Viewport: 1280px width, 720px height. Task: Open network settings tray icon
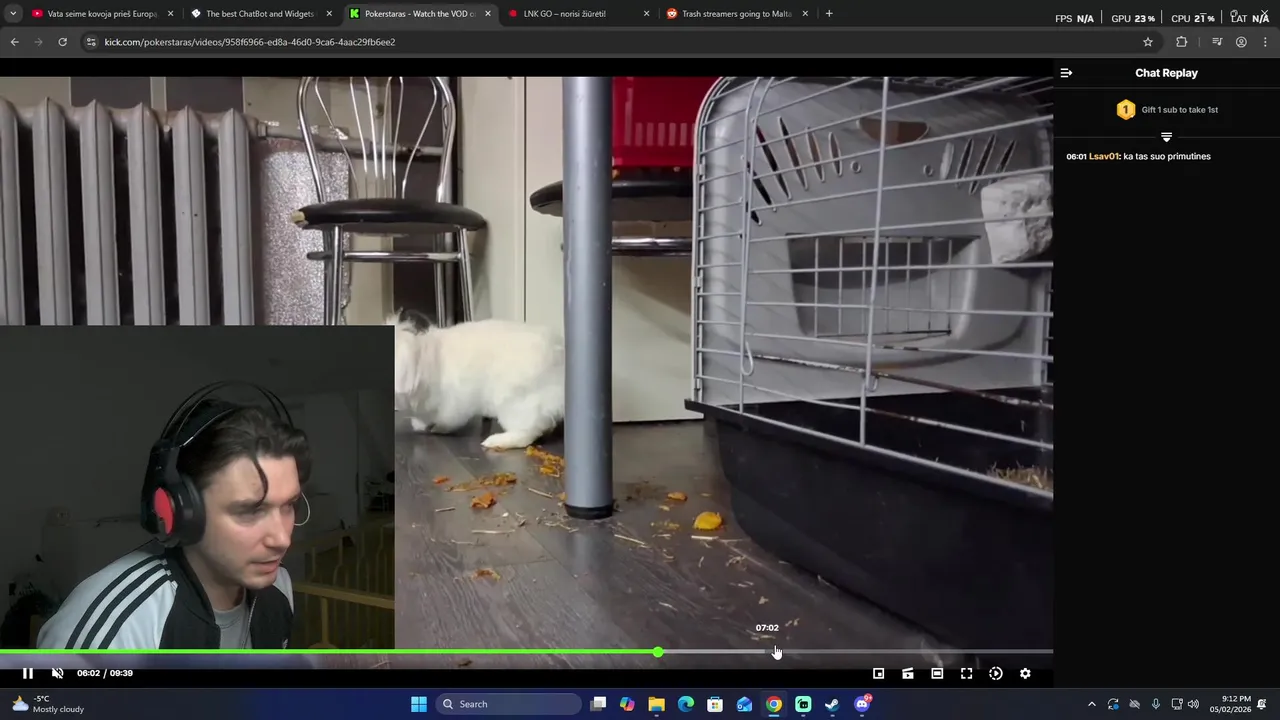(x=1177, y=704)
